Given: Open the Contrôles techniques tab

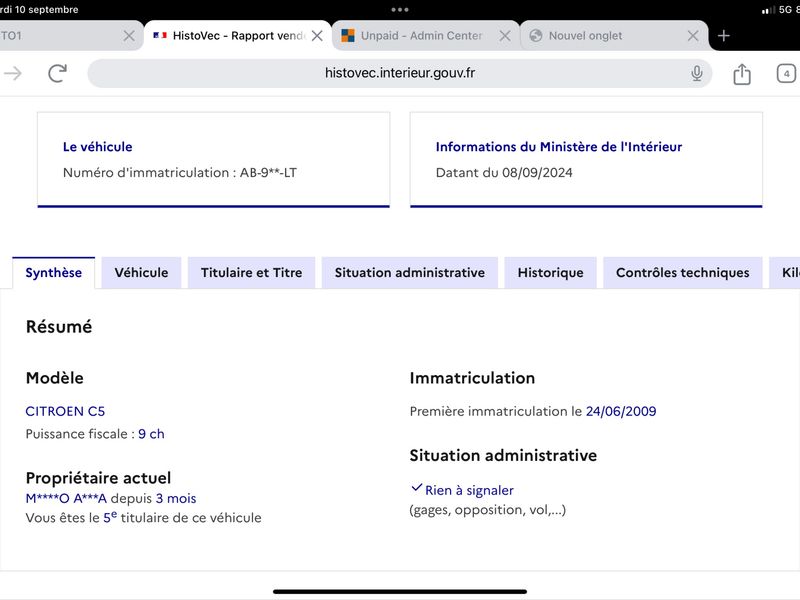Looking at the screenshot, I should click(x=683, y=272).
